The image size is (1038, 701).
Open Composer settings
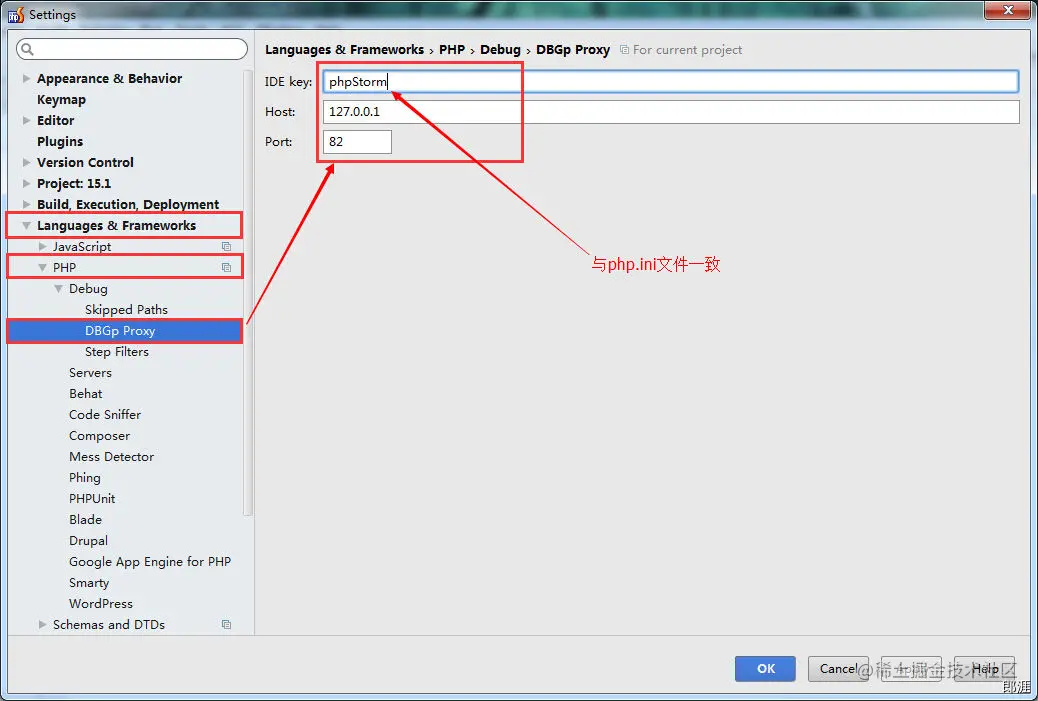click(x=99, y=436)
